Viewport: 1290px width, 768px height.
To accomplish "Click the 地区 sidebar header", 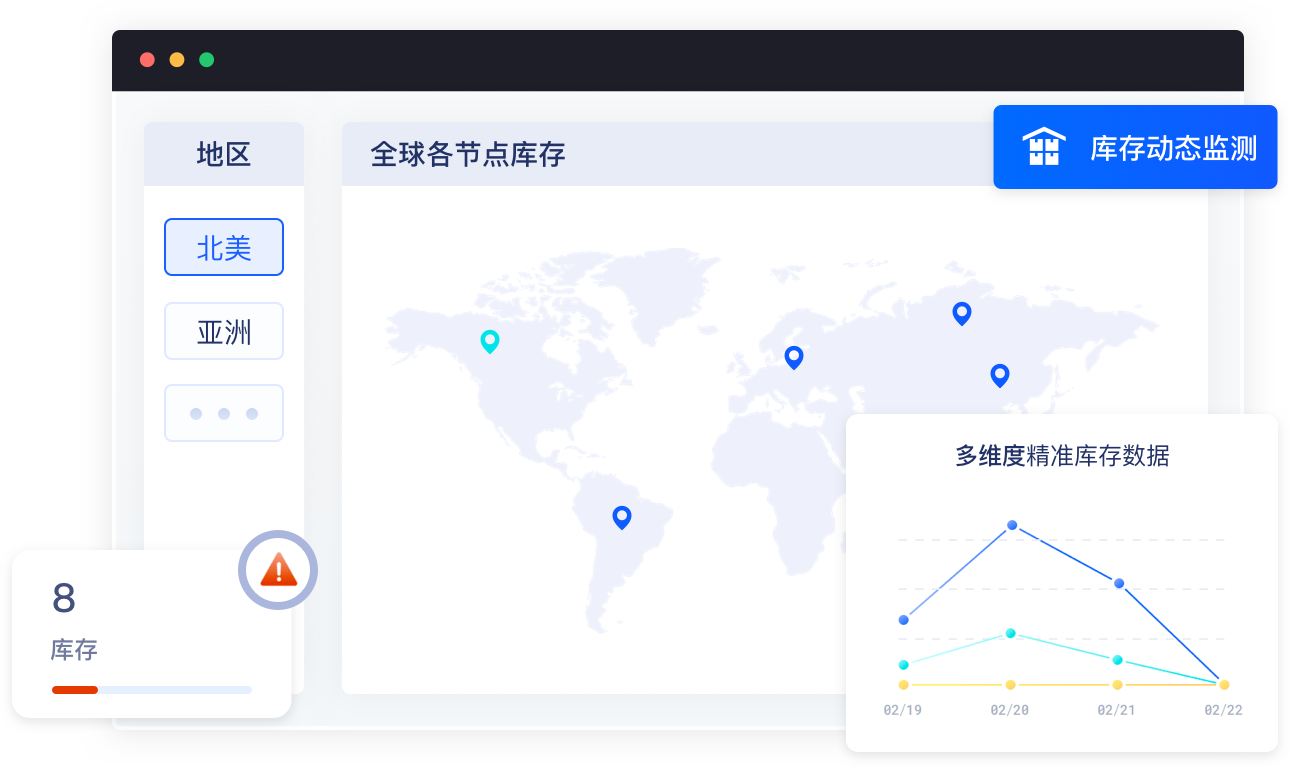I will click(x=224, y=154).
